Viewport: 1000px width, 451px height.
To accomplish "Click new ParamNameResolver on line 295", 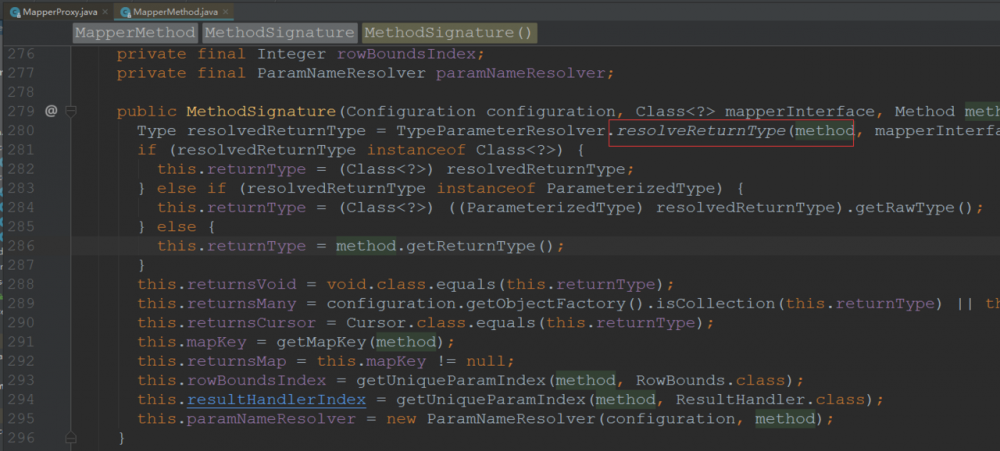I will click(491, 419).
